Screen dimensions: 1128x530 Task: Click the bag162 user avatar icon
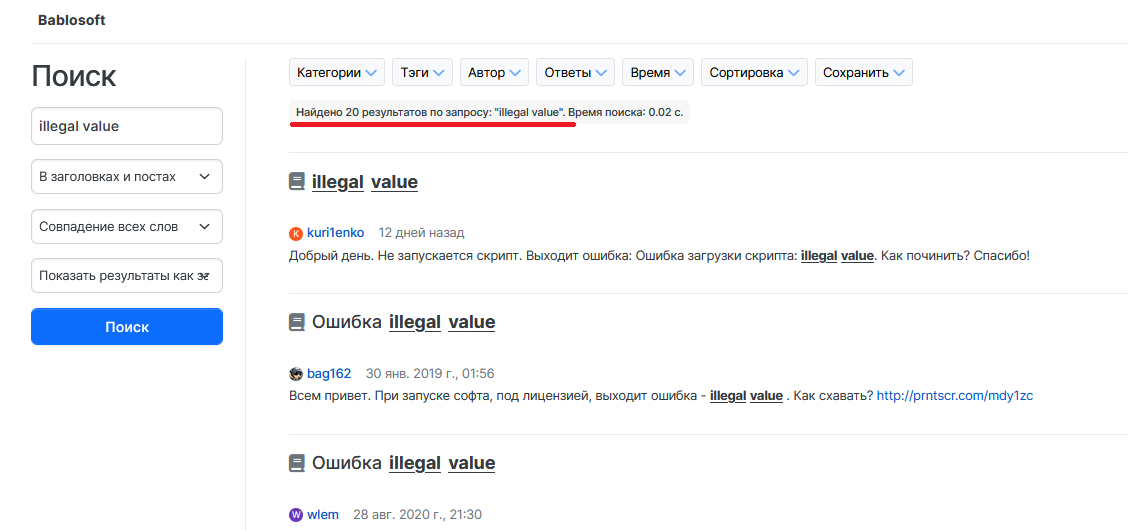click(296, 374)
